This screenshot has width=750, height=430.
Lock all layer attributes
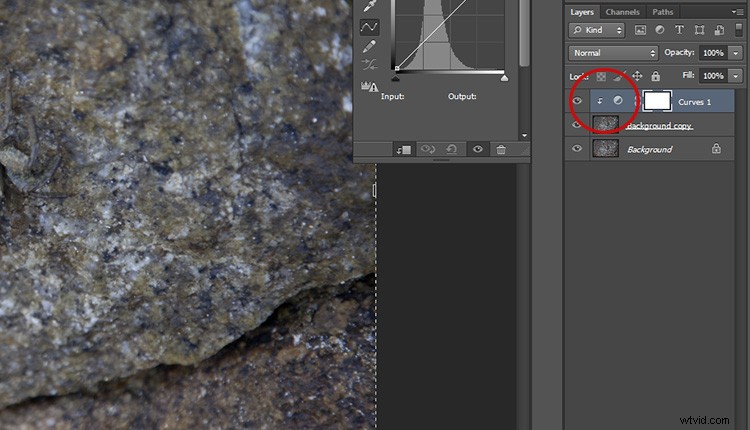click(x=655, y=76)
